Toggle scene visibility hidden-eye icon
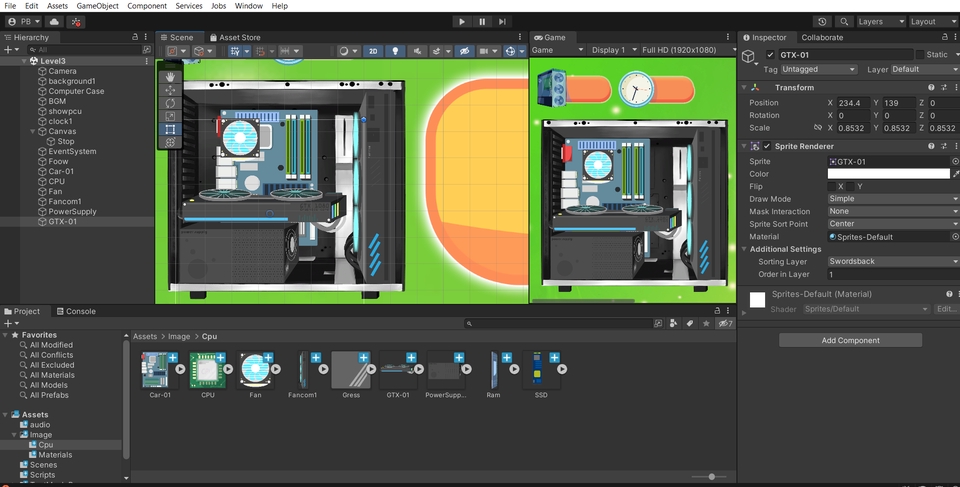960x487 pixels. [464, 51]
